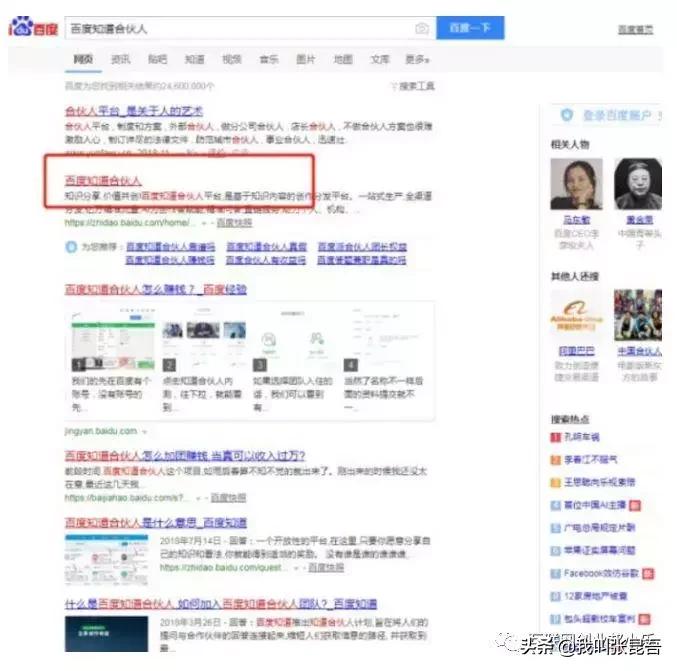Viewport: 677px width, 671px height.
Task: Open hot search 首位中国AI主播
Action: 595,505
